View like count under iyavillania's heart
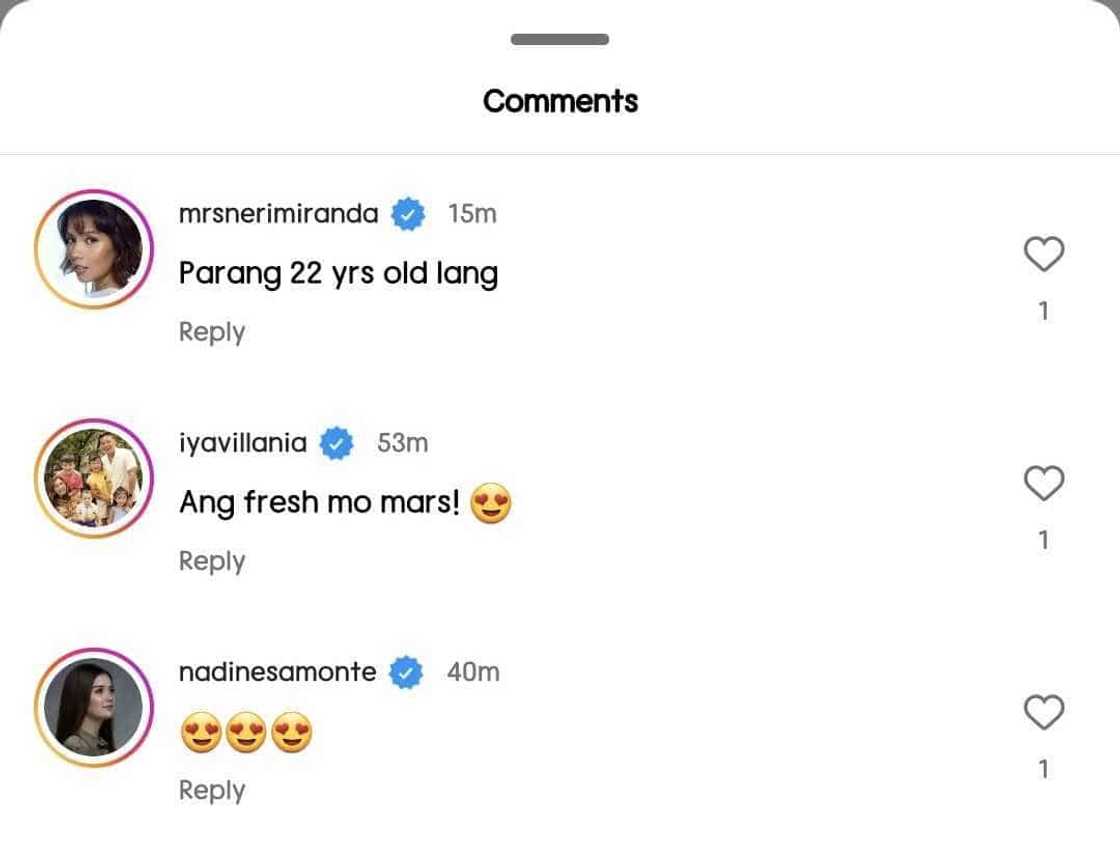The width and height of the screenshot is (1120, 847). click(x=1044, y=541)
